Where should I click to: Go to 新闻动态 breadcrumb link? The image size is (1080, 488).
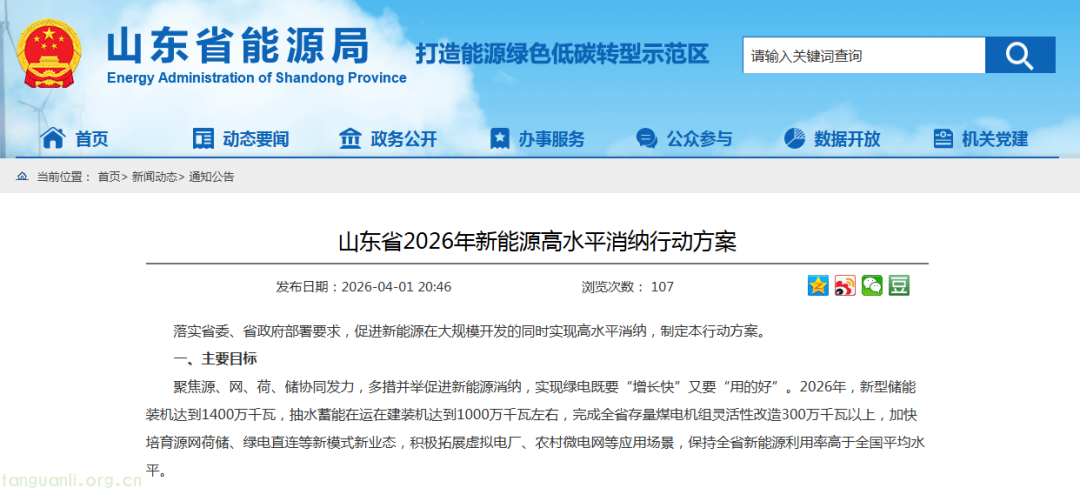155,177
